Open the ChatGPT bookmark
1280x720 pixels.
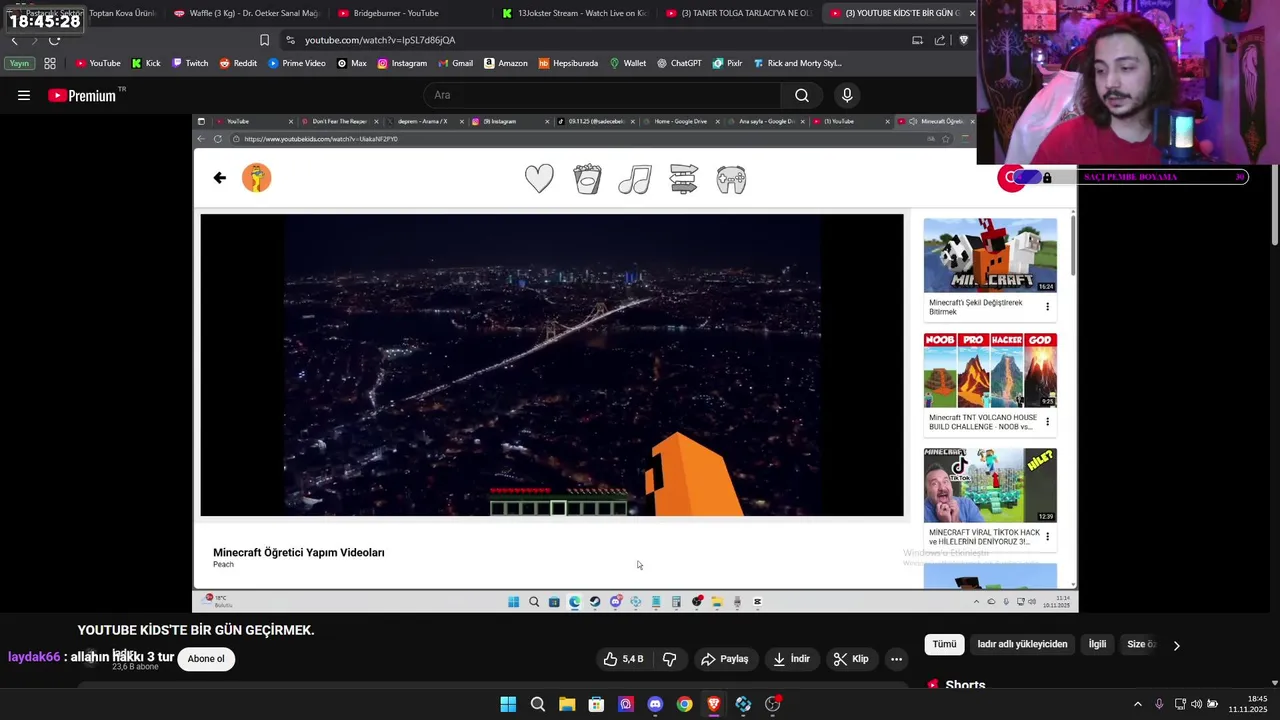(679, 63)
